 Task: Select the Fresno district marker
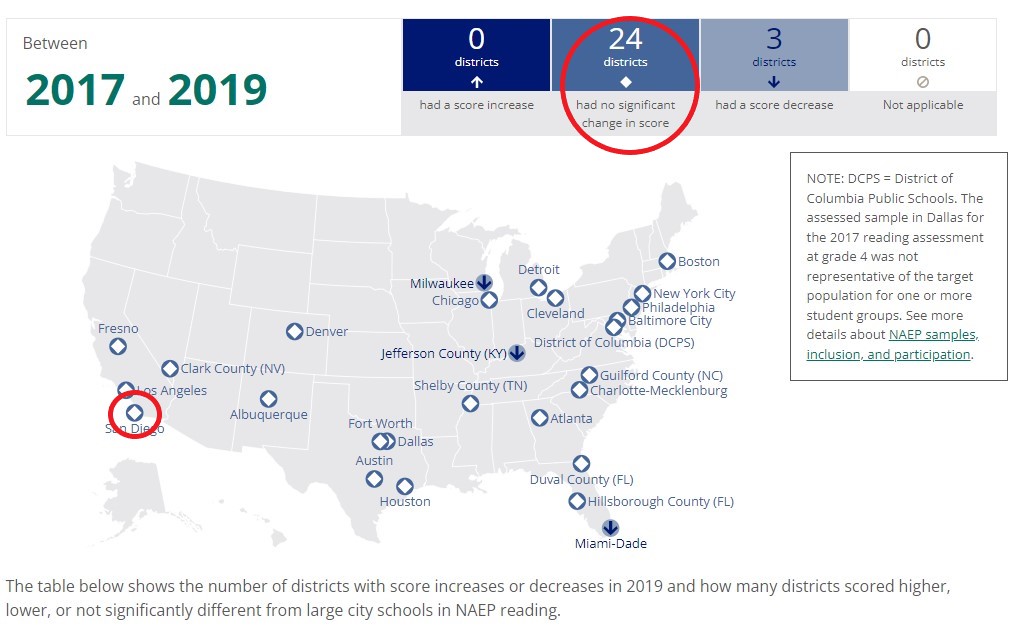[118, 346]
